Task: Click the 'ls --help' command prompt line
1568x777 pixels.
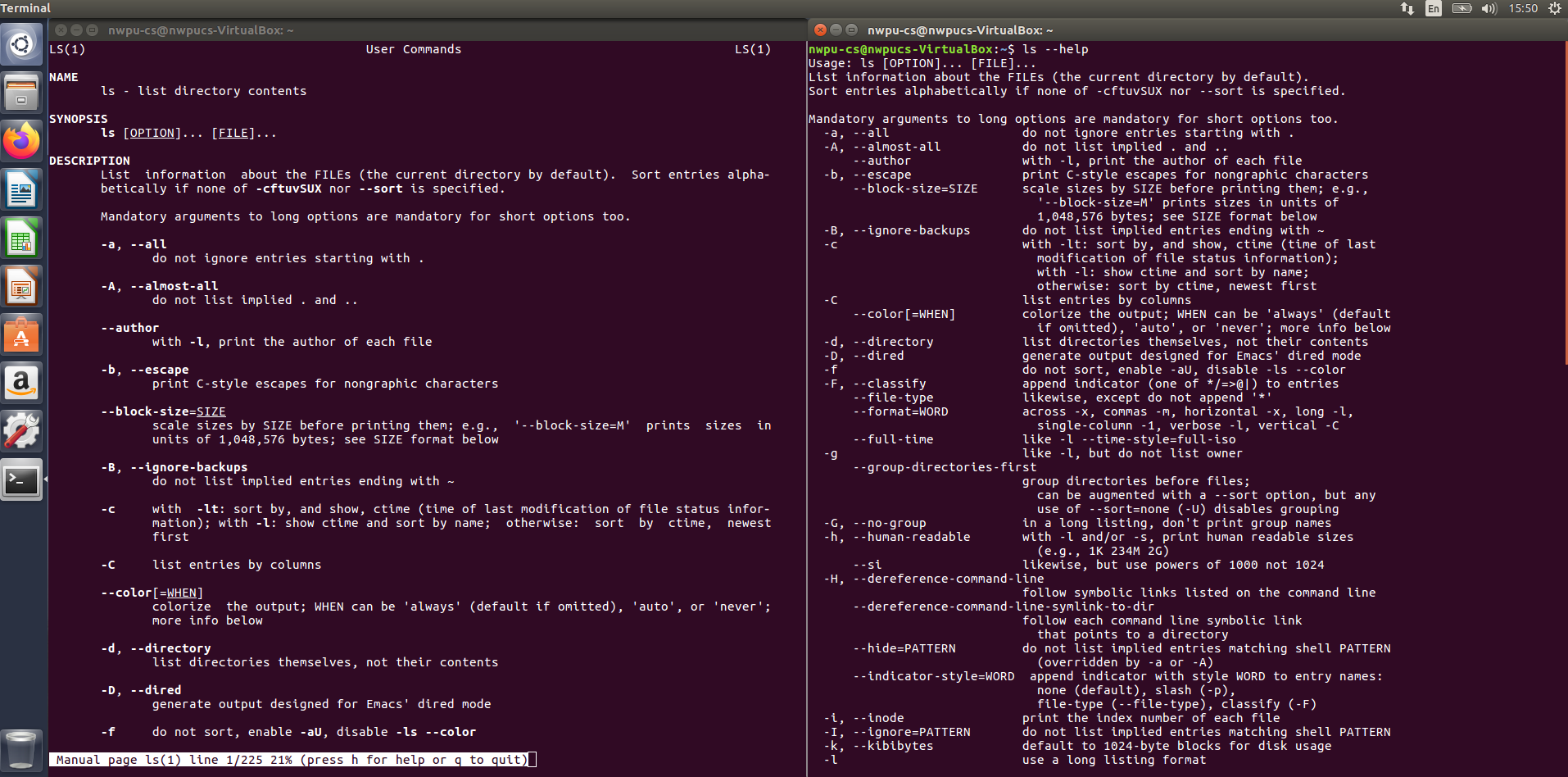Action: tap(949, 49)
